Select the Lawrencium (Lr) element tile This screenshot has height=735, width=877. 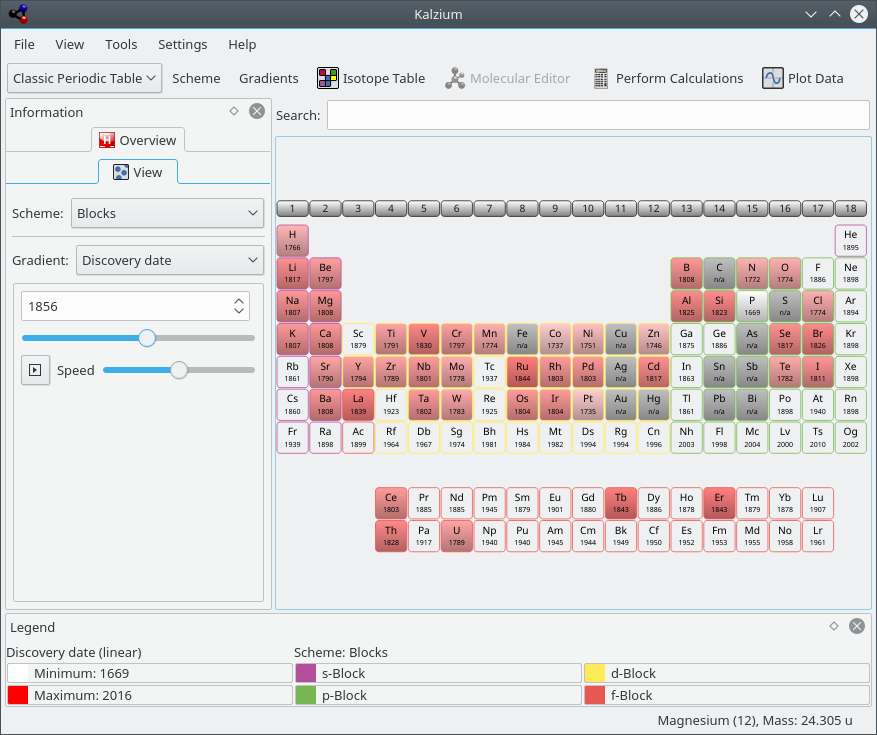[x=818, y=536]
